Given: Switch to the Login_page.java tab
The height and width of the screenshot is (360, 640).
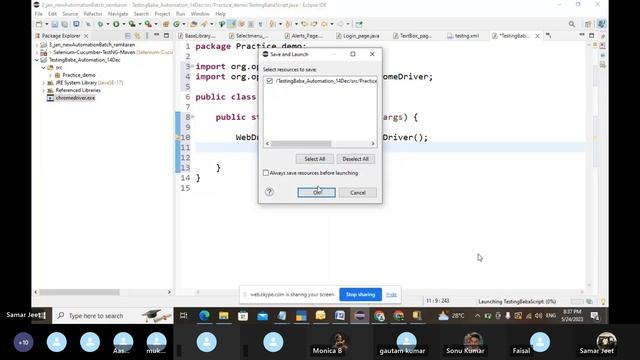Looking at the screenshot, I should click(358, 36).
